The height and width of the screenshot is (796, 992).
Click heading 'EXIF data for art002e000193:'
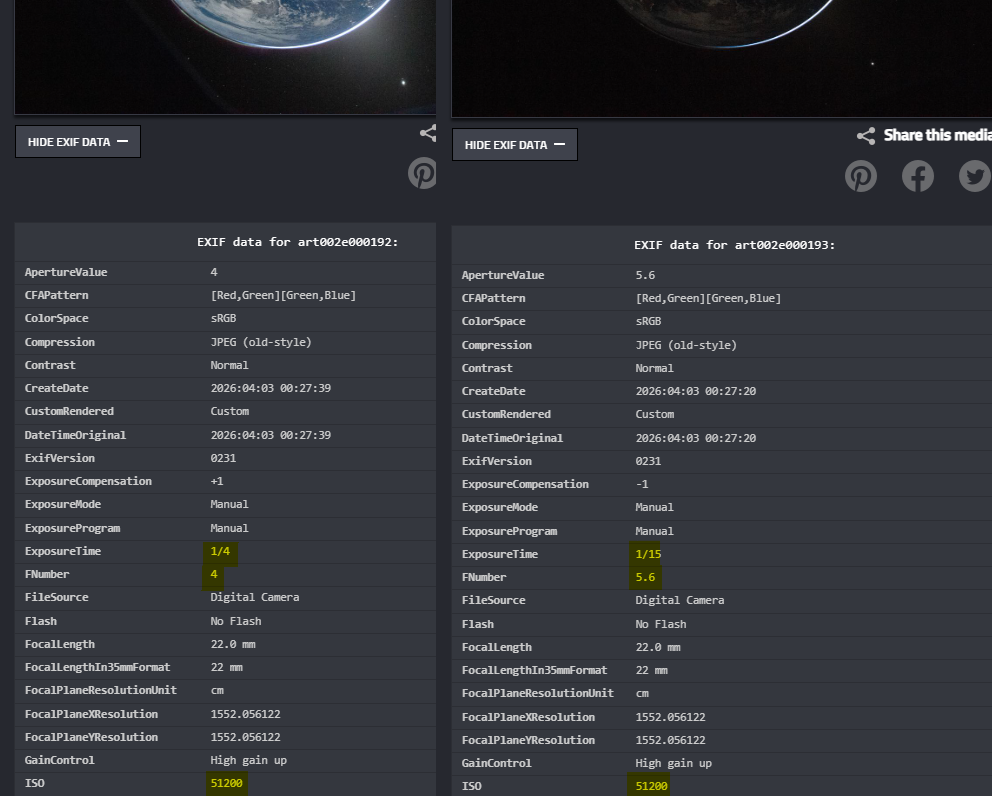pyautogui.click(x=735, y=245)
